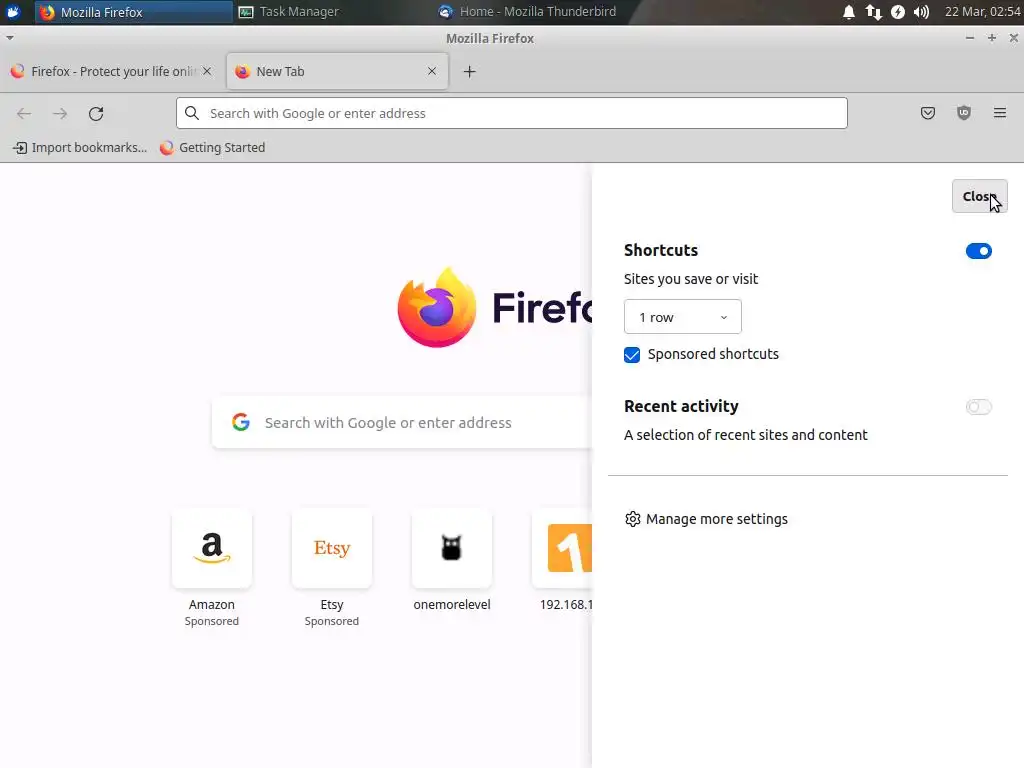
Task: Click 'A selection of recent sites and content'
Action: pos(746,435)
